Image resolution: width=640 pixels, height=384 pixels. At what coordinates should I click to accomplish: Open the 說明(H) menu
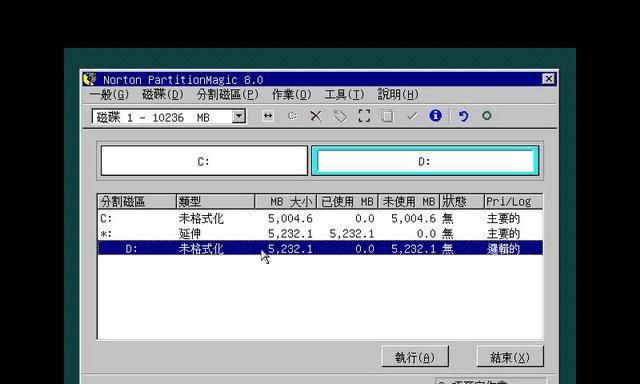pos(398,95)
